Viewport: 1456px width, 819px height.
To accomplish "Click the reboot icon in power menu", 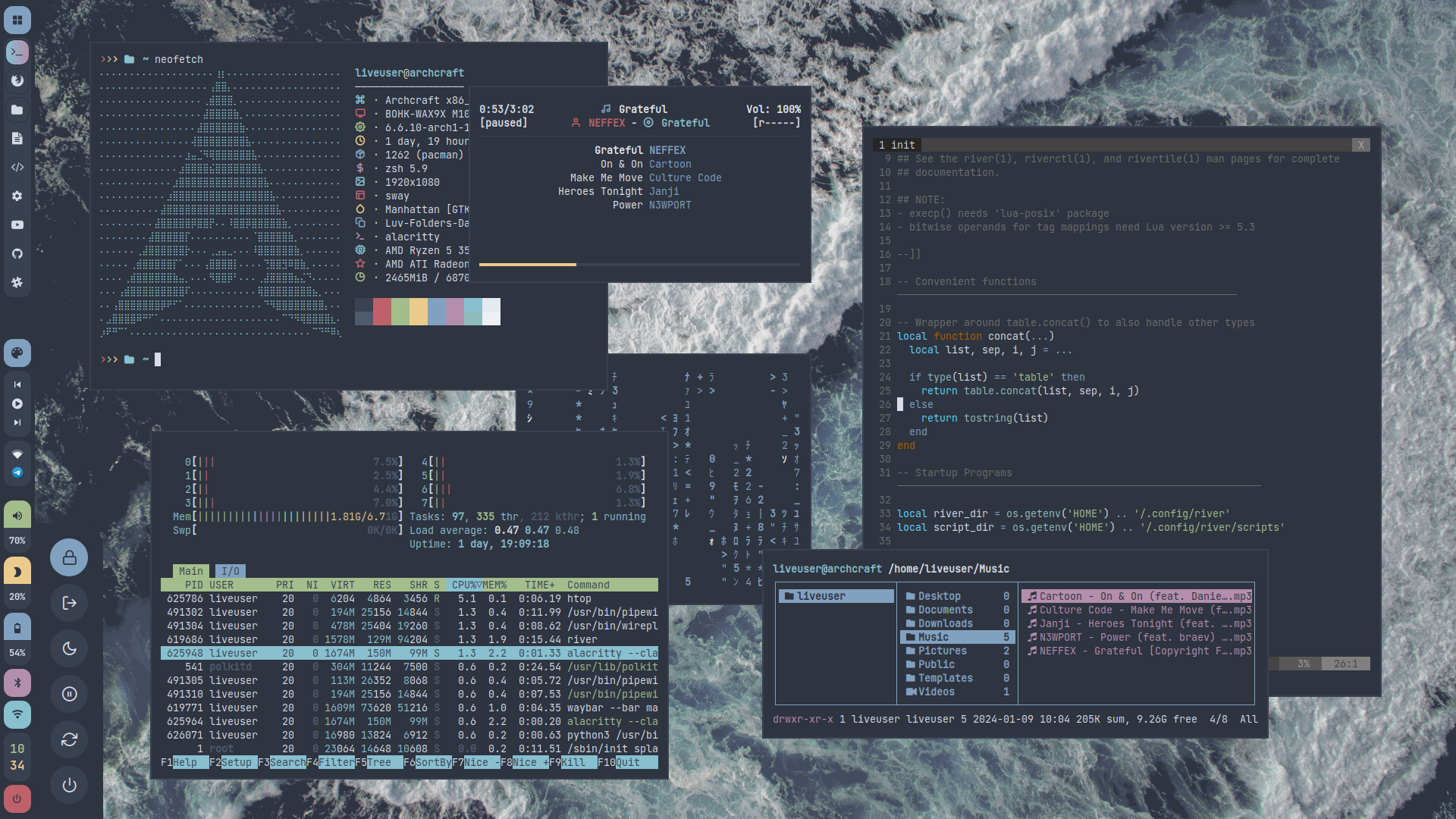I will pos(69,739).
